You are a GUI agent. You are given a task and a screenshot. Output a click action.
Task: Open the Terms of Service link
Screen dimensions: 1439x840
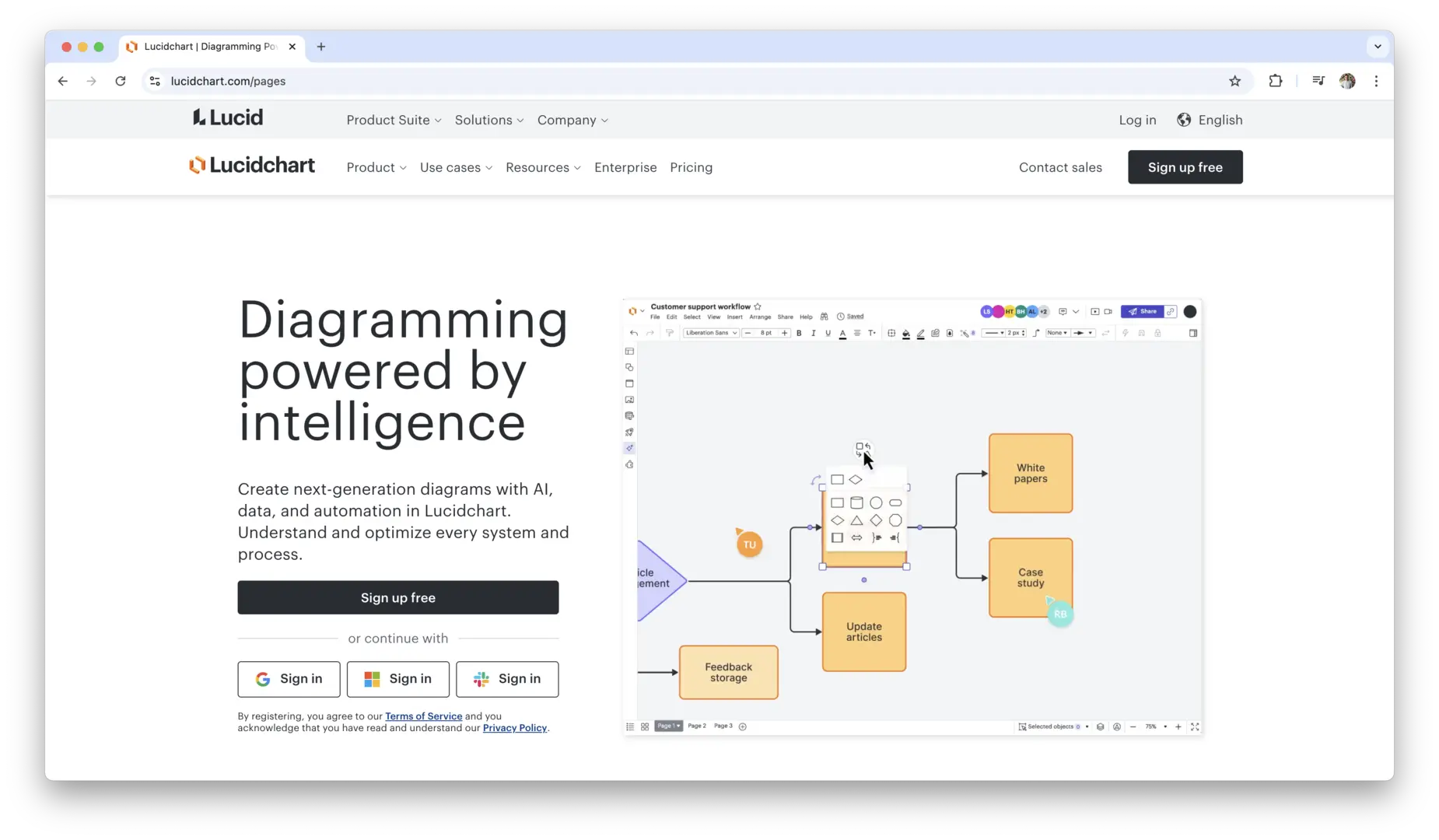click(423, 716)
